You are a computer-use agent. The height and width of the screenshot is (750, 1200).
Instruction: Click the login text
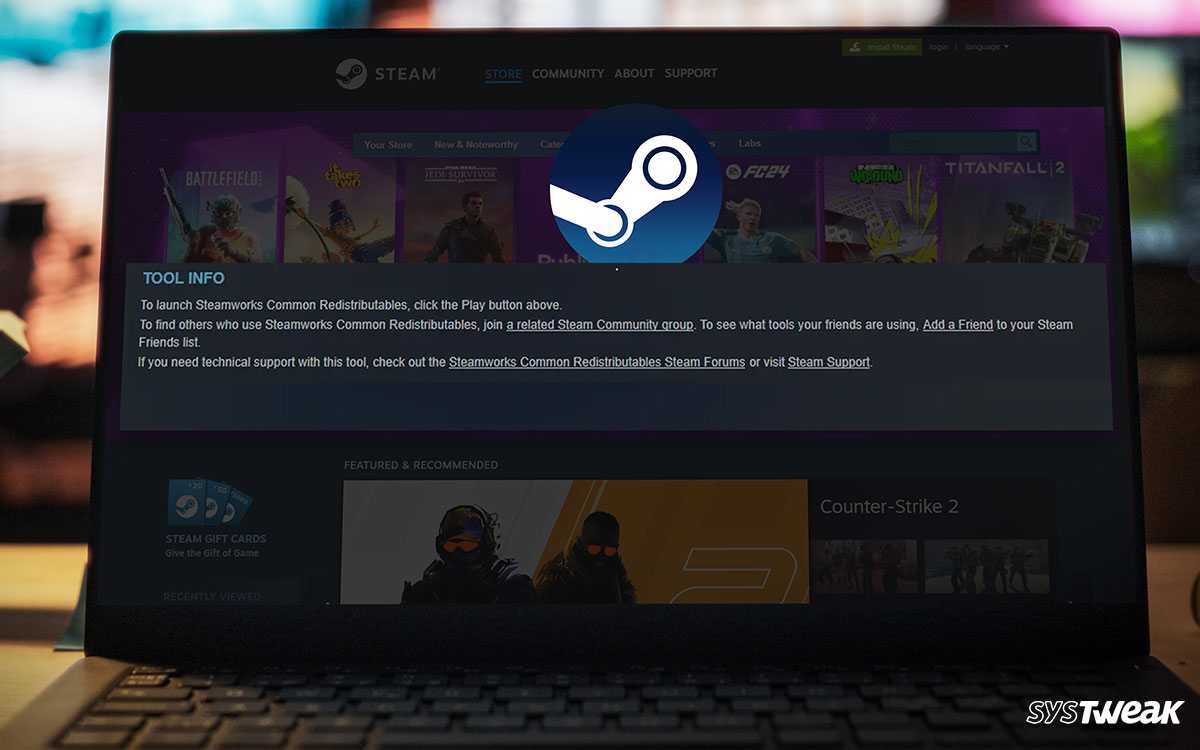tap(938, 47)
